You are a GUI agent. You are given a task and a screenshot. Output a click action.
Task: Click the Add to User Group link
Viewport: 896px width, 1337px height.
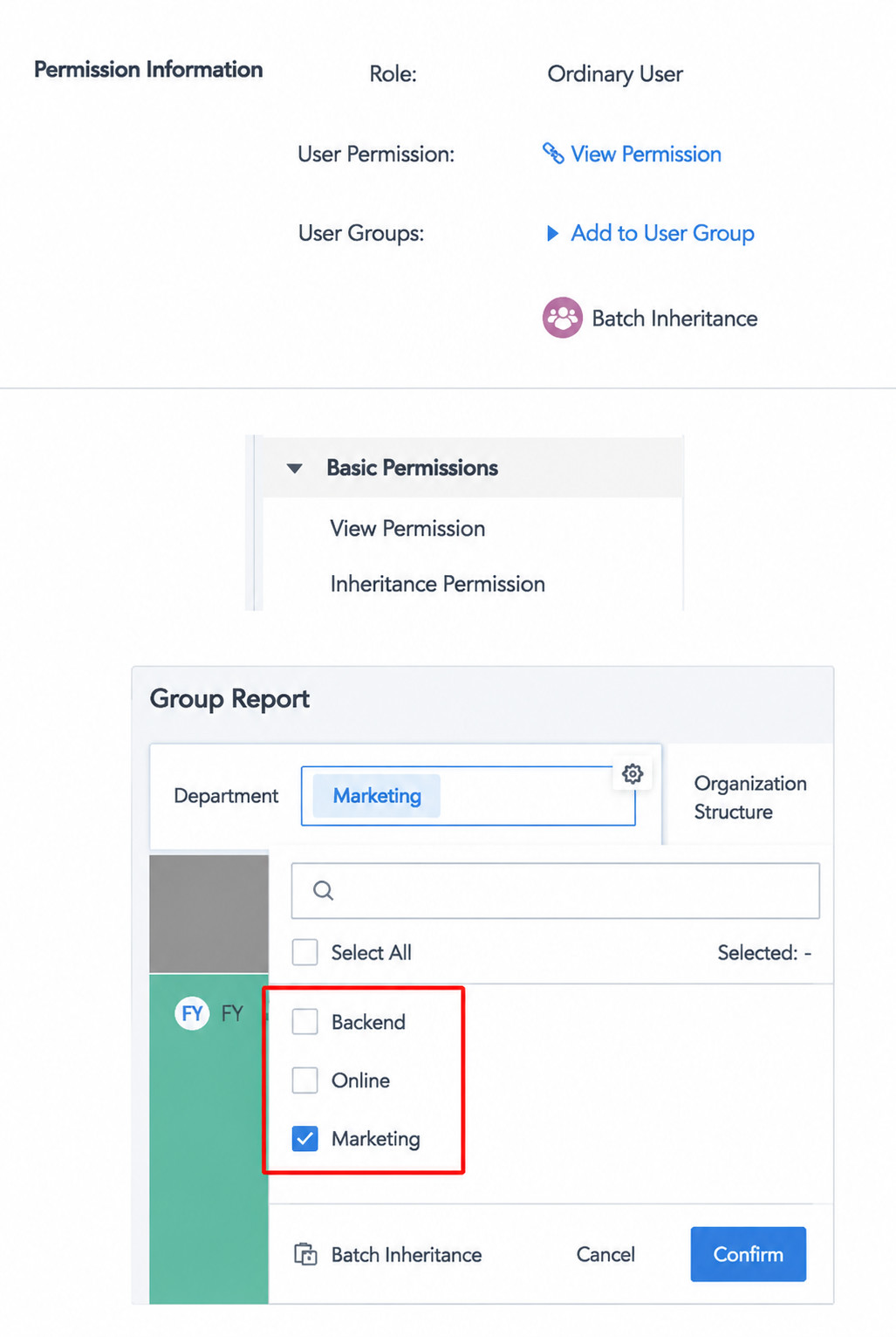662,233
